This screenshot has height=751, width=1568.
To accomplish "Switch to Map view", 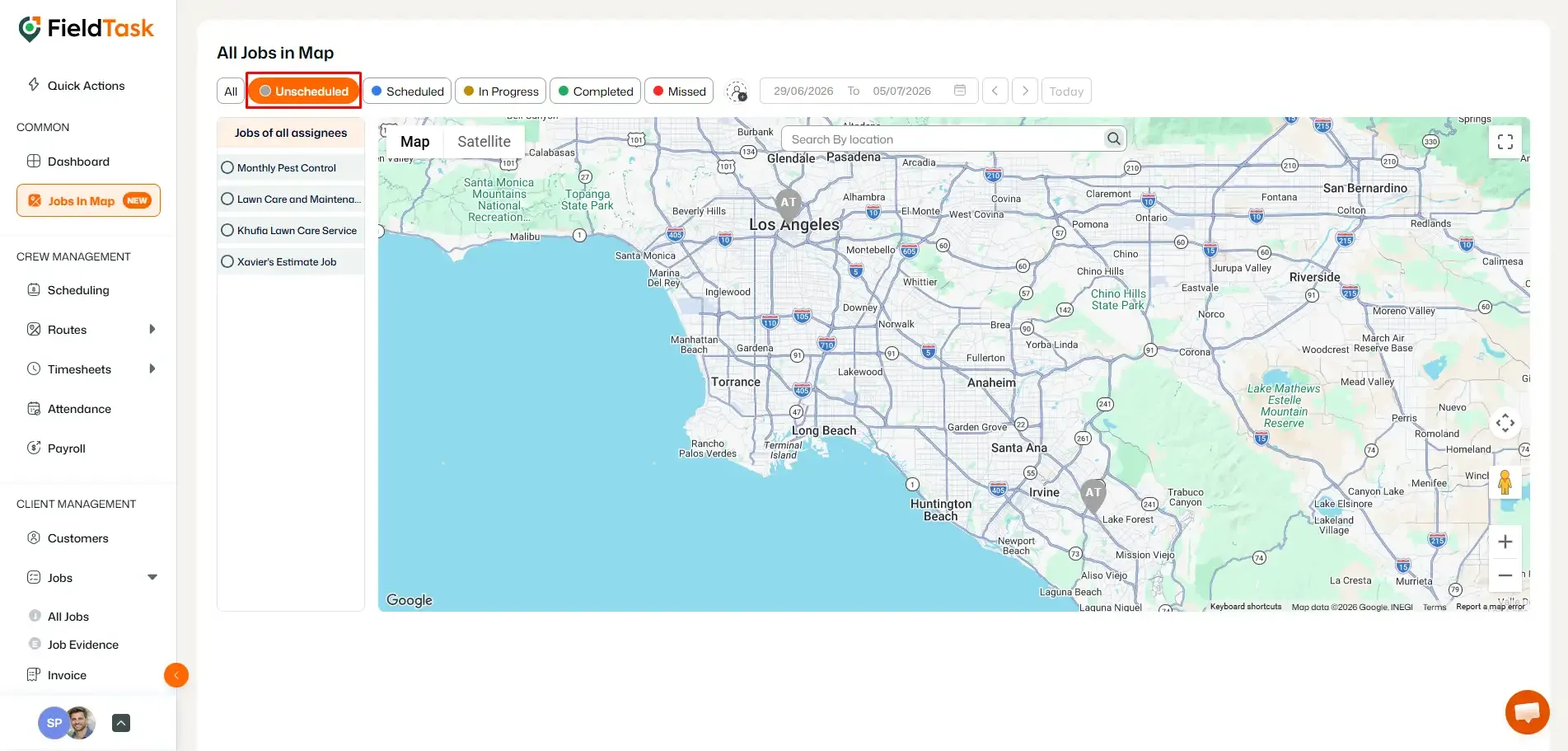I will tap(415, 142).
